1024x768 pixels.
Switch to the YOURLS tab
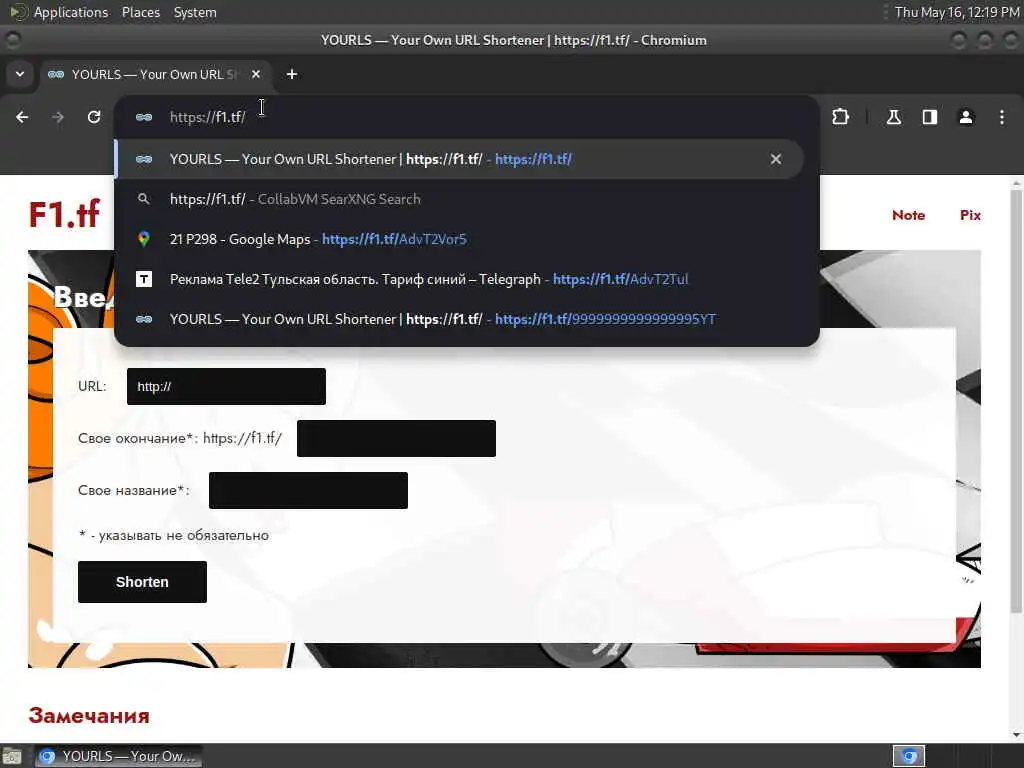pos(153,74)
